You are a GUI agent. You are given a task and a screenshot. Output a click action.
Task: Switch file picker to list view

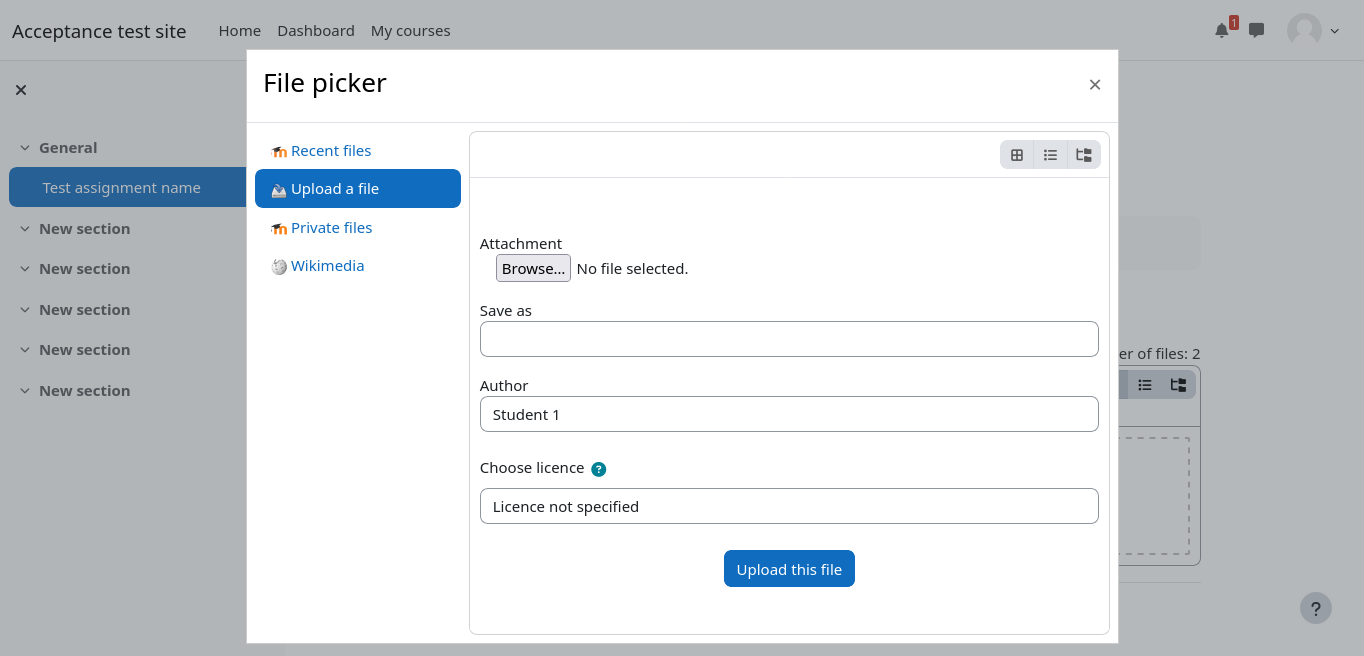pyautogui.click(x=1050, y=155)
